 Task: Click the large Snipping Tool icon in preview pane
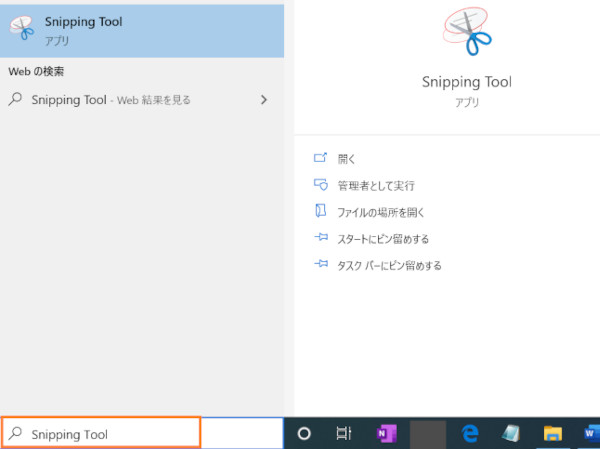pyautogui.click(x=467, y=31)
